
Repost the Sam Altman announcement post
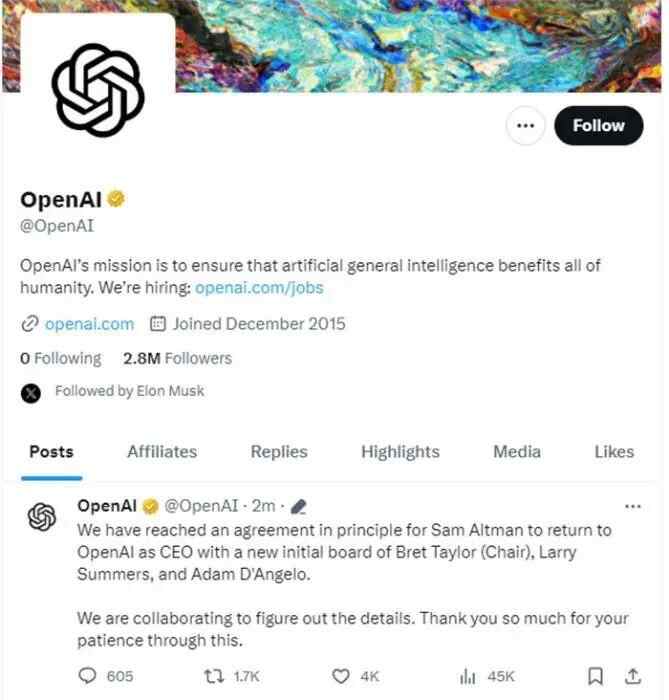216,677
